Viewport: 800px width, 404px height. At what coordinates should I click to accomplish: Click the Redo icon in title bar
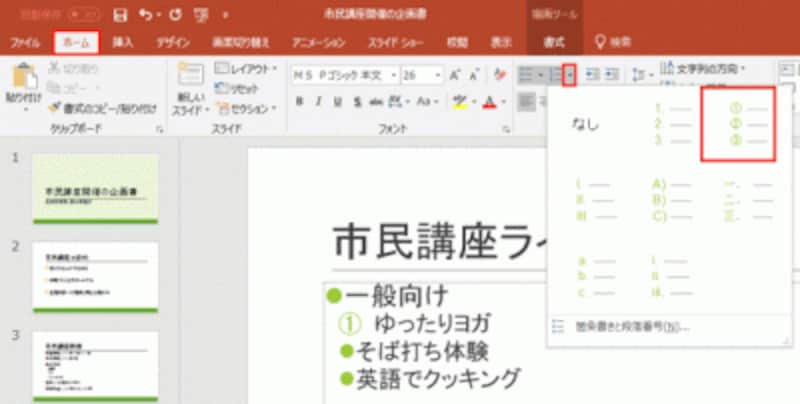[x=176, y=15]
